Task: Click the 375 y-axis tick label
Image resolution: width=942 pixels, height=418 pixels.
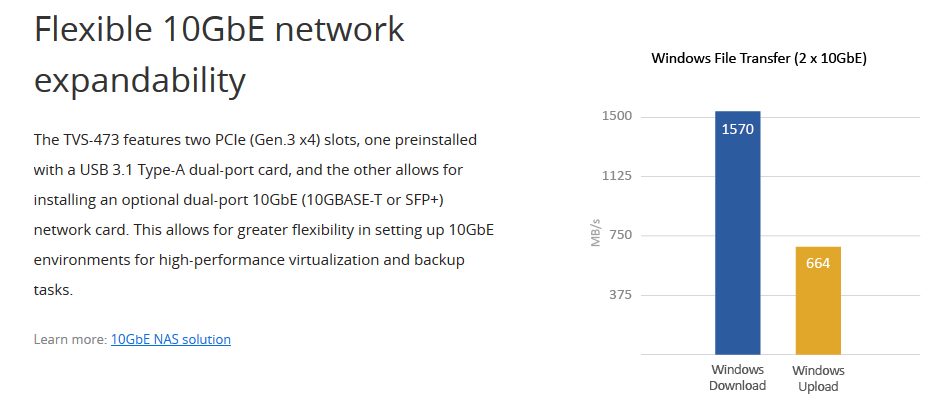Action: coord(621,295)
